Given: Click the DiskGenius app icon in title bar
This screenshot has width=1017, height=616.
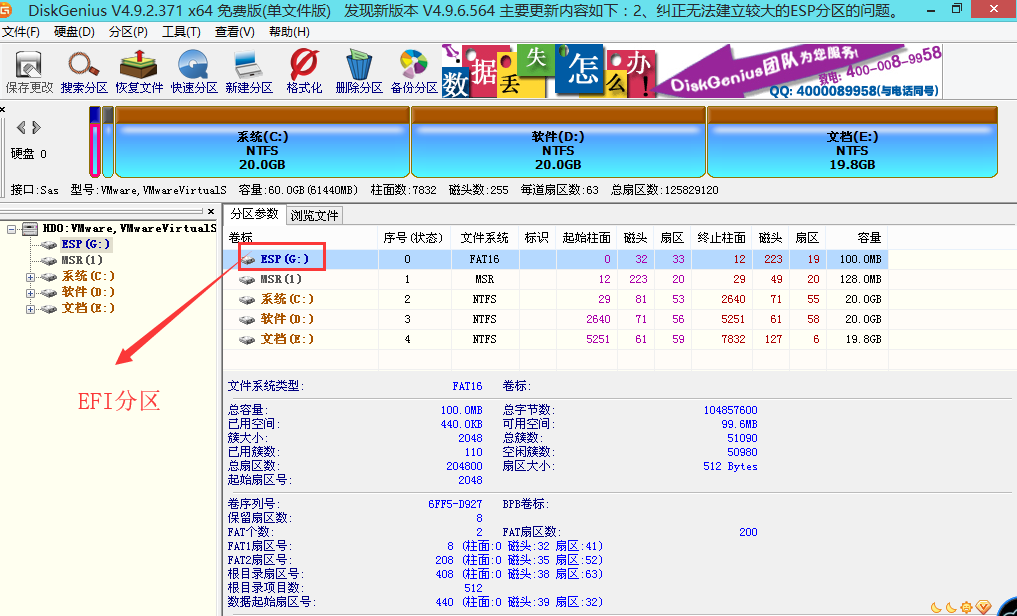Looking at the screenshot, I should coord(6,9).
